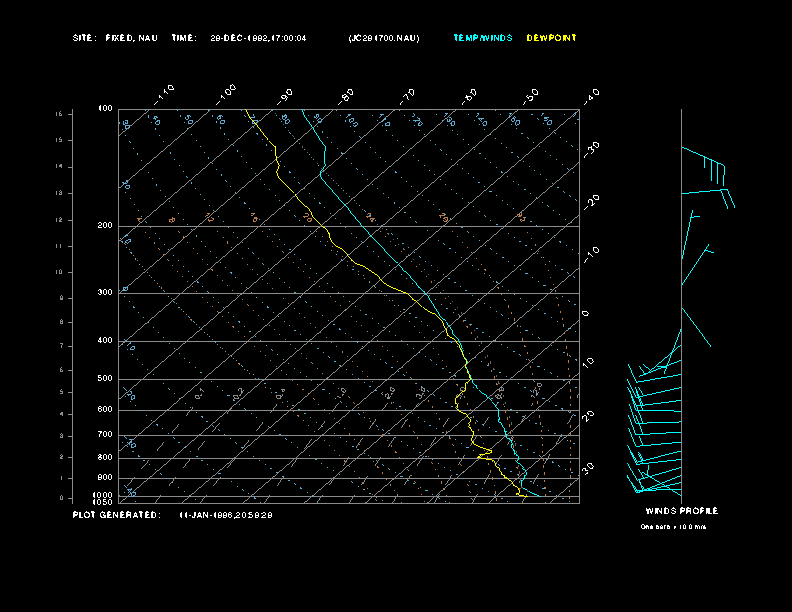Click the -80 temperature label on top axis
The width and height of the screenshot is (792, 612).
tap(347, 96)
